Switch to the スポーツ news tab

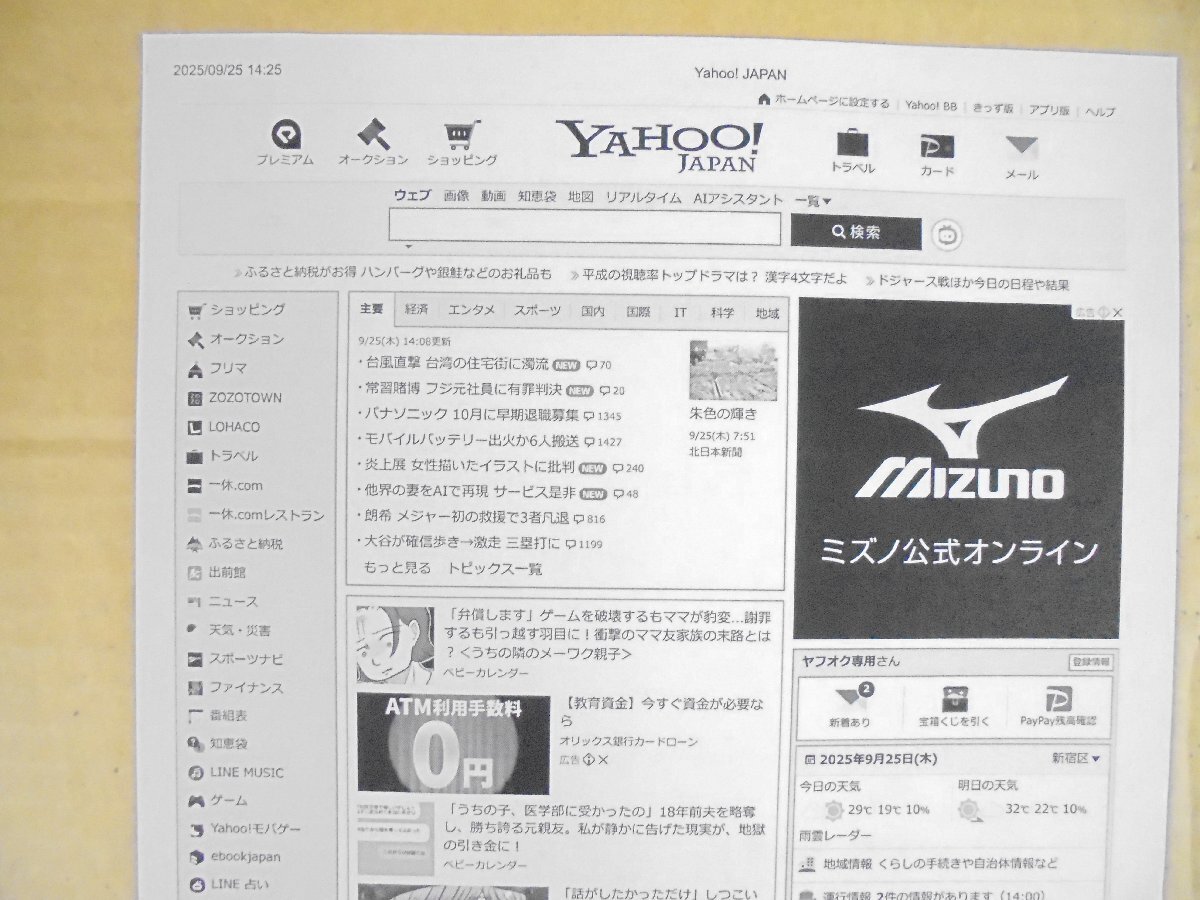click(x=537, y=311)
